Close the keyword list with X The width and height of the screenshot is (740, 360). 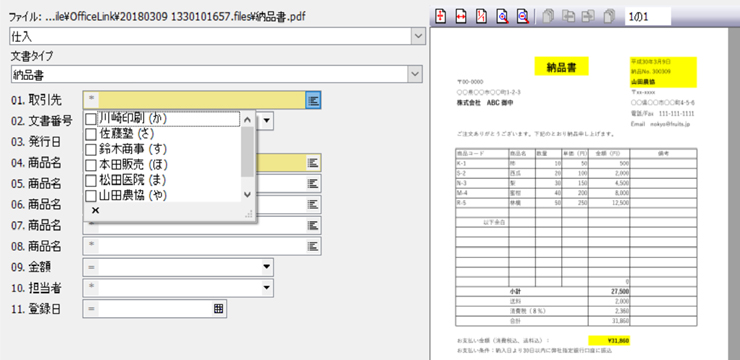pyautogui.click(x=95, y=210)
